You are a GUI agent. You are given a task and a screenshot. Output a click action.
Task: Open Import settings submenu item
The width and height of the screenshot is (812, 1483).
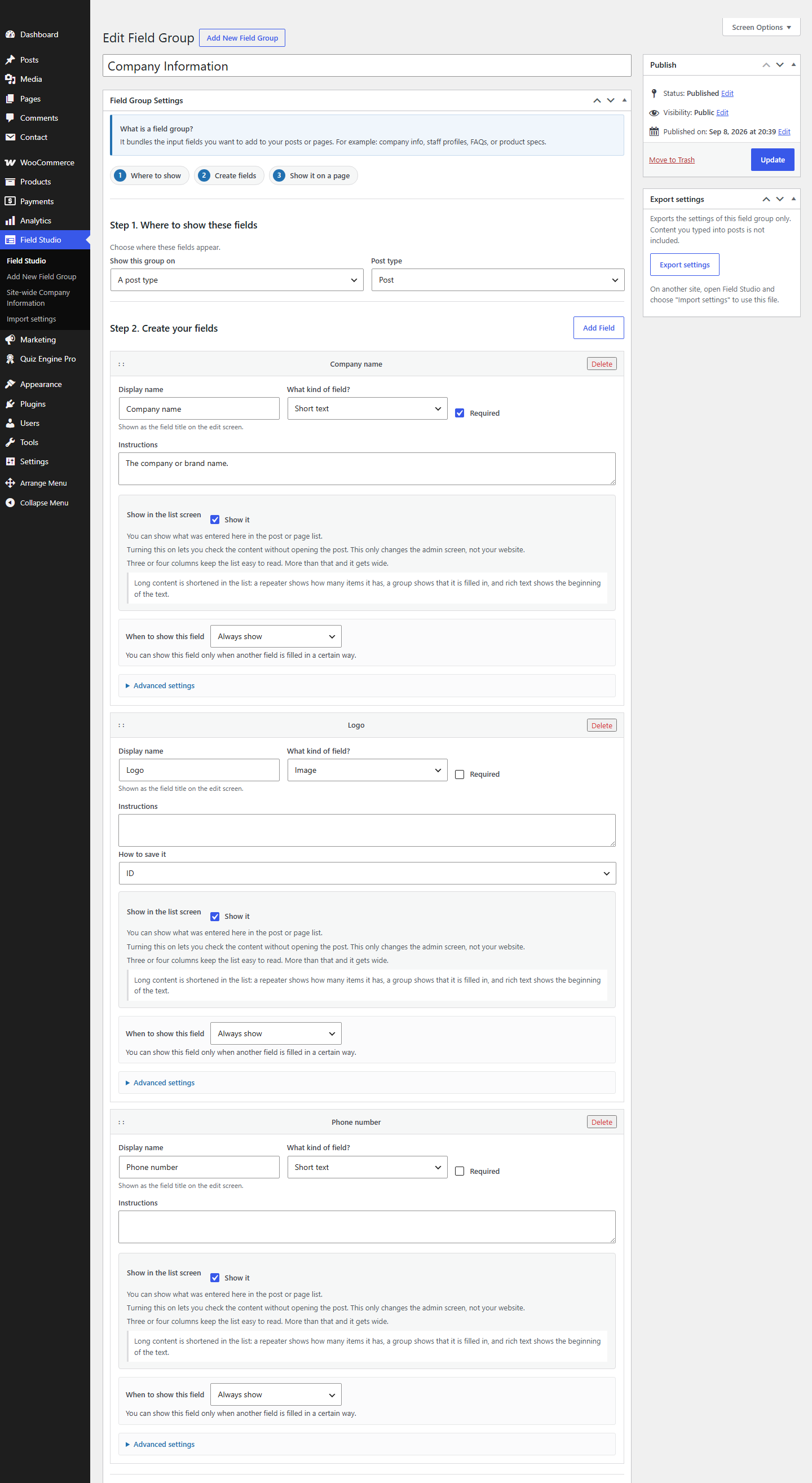pyautogui.click(x=31, y=319)
